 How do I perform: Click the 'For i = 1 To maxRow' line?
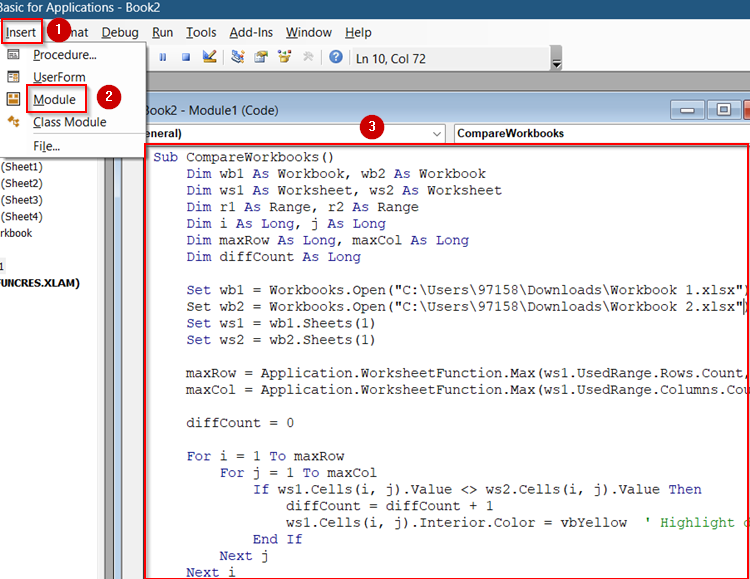click(265, 457)
